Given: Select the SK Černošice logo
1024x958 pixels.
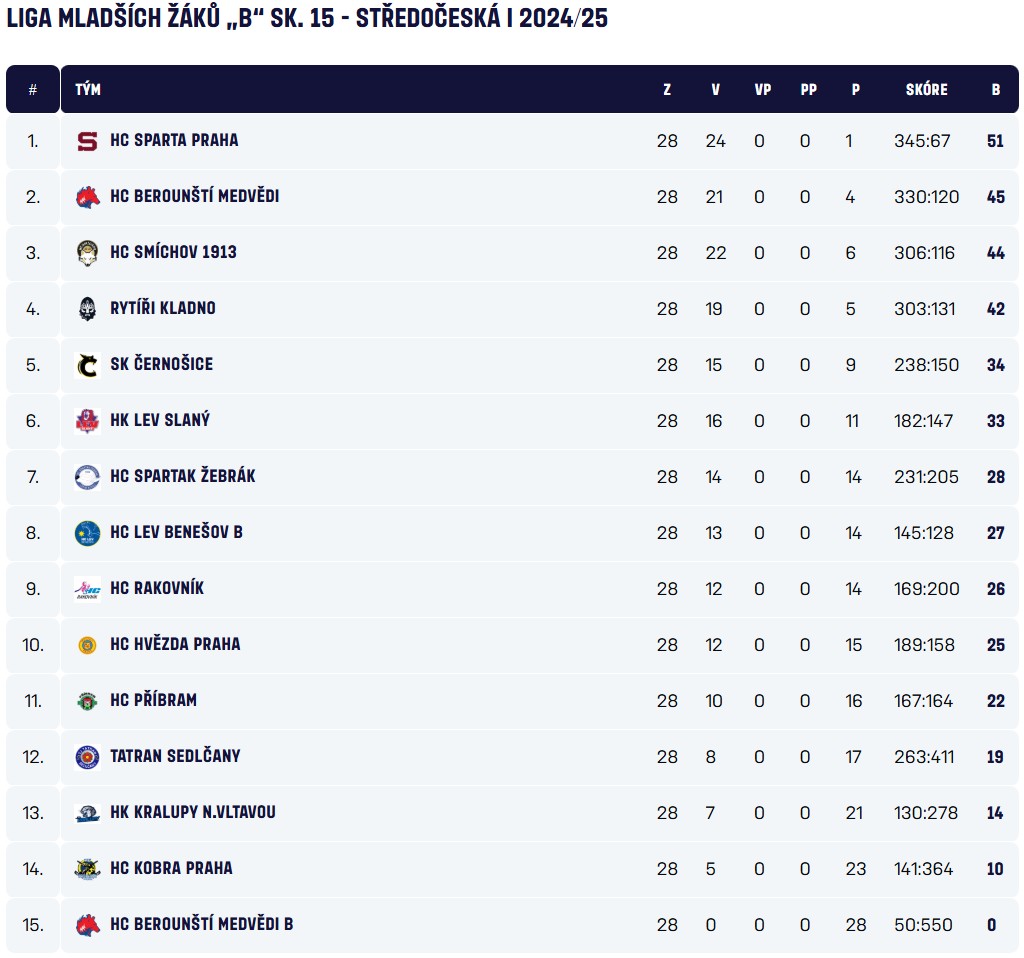Looking at the screenshot, I should (x=88, y=365).
